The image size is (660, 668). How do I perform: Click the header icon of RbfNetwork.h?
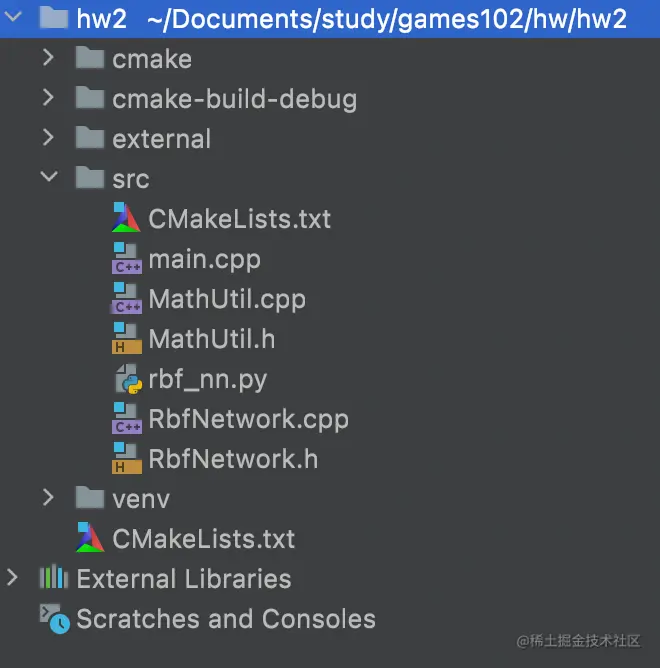(127, 458)
